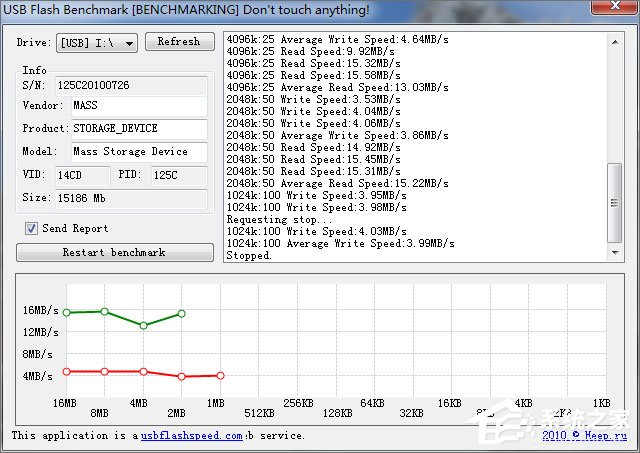Toggle the Send Report checkbox
The width and height of the screenshot is (640, 453).
(32, 228)
